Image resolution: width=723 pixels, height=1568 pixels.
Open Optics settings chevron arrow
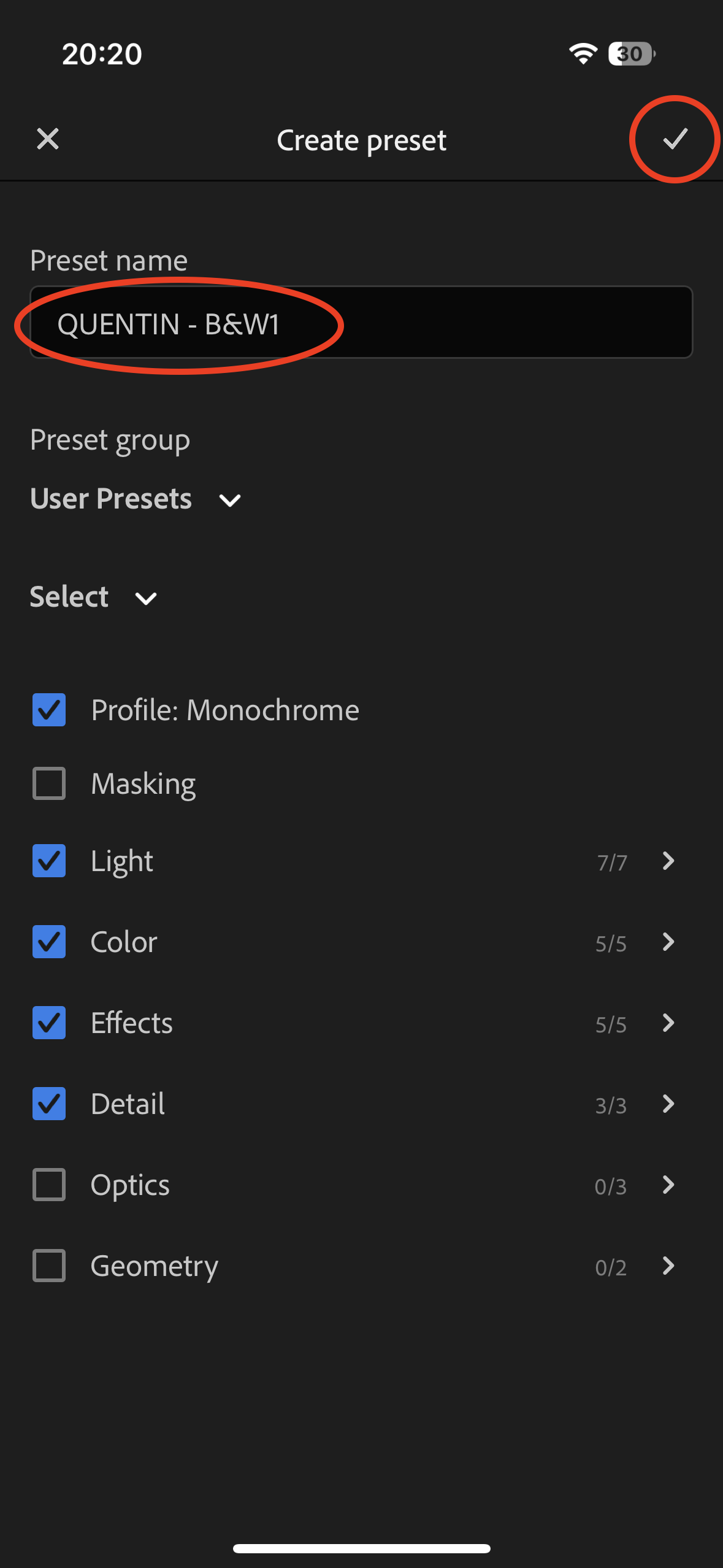click(668, 1185)
